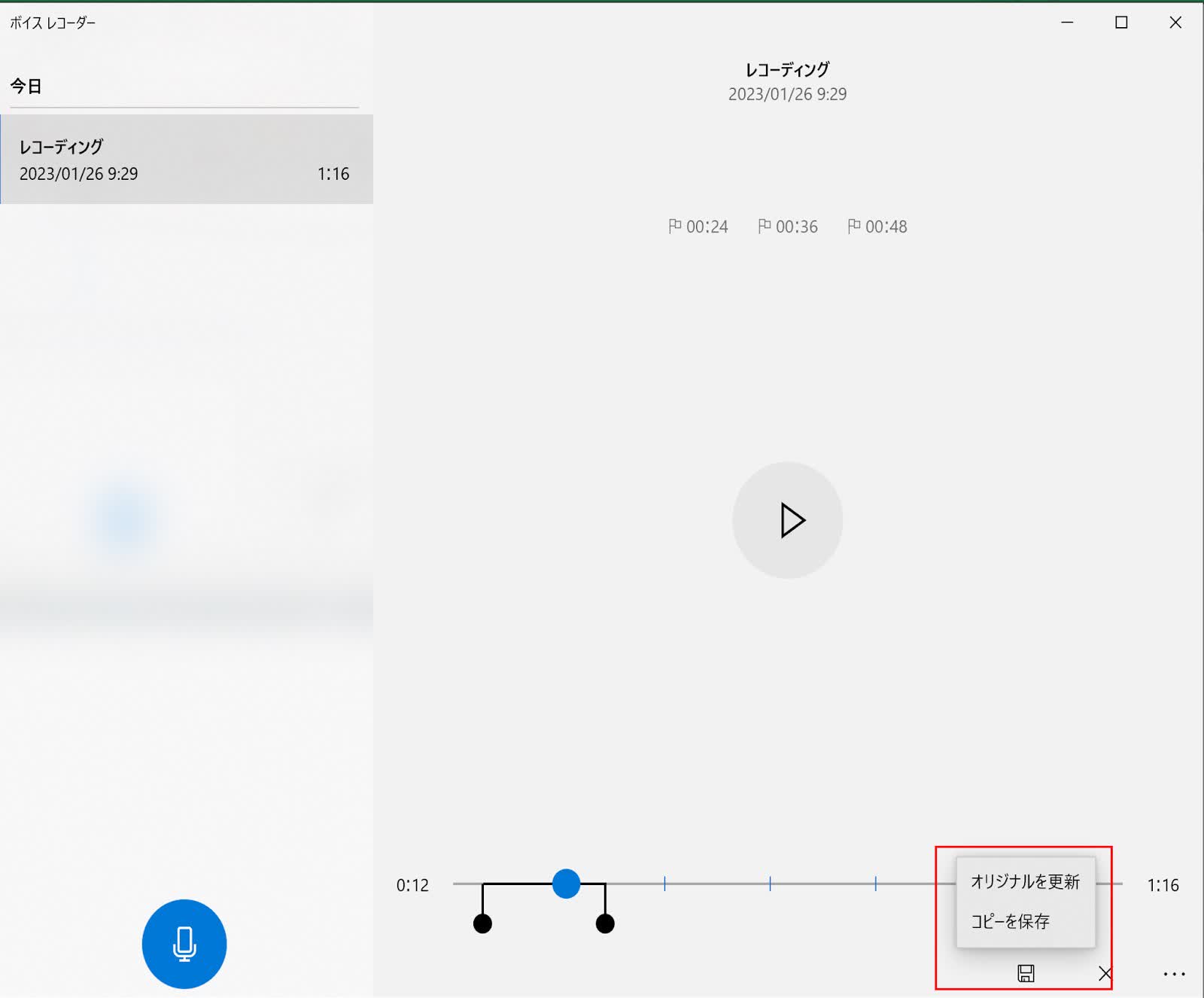Click third blue tick marker on timeline

(875, 884)
